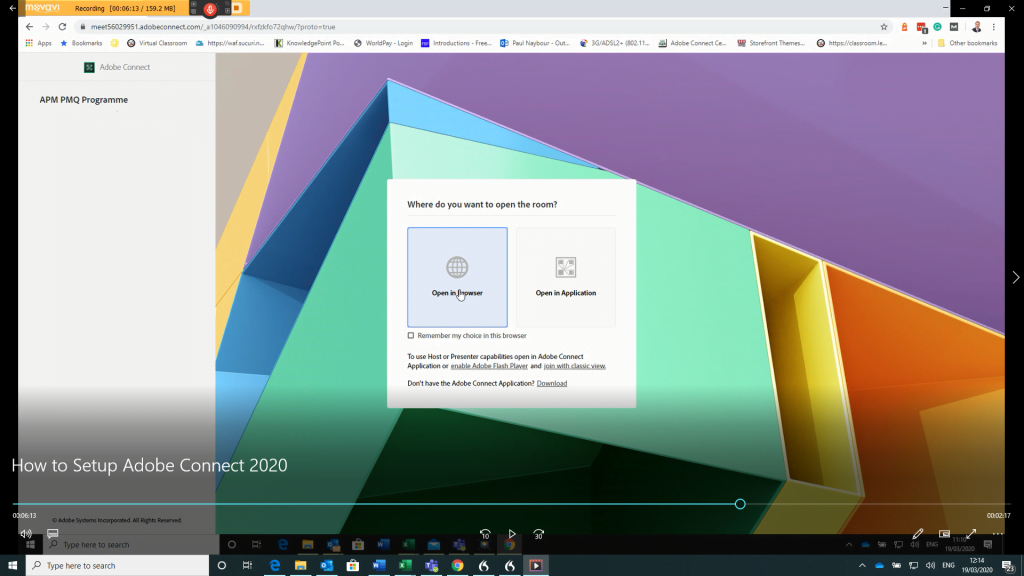This screenshot has height=576, width=1024.
Task: Click the red Movavi microphone icon
Action: coord(210,8)
